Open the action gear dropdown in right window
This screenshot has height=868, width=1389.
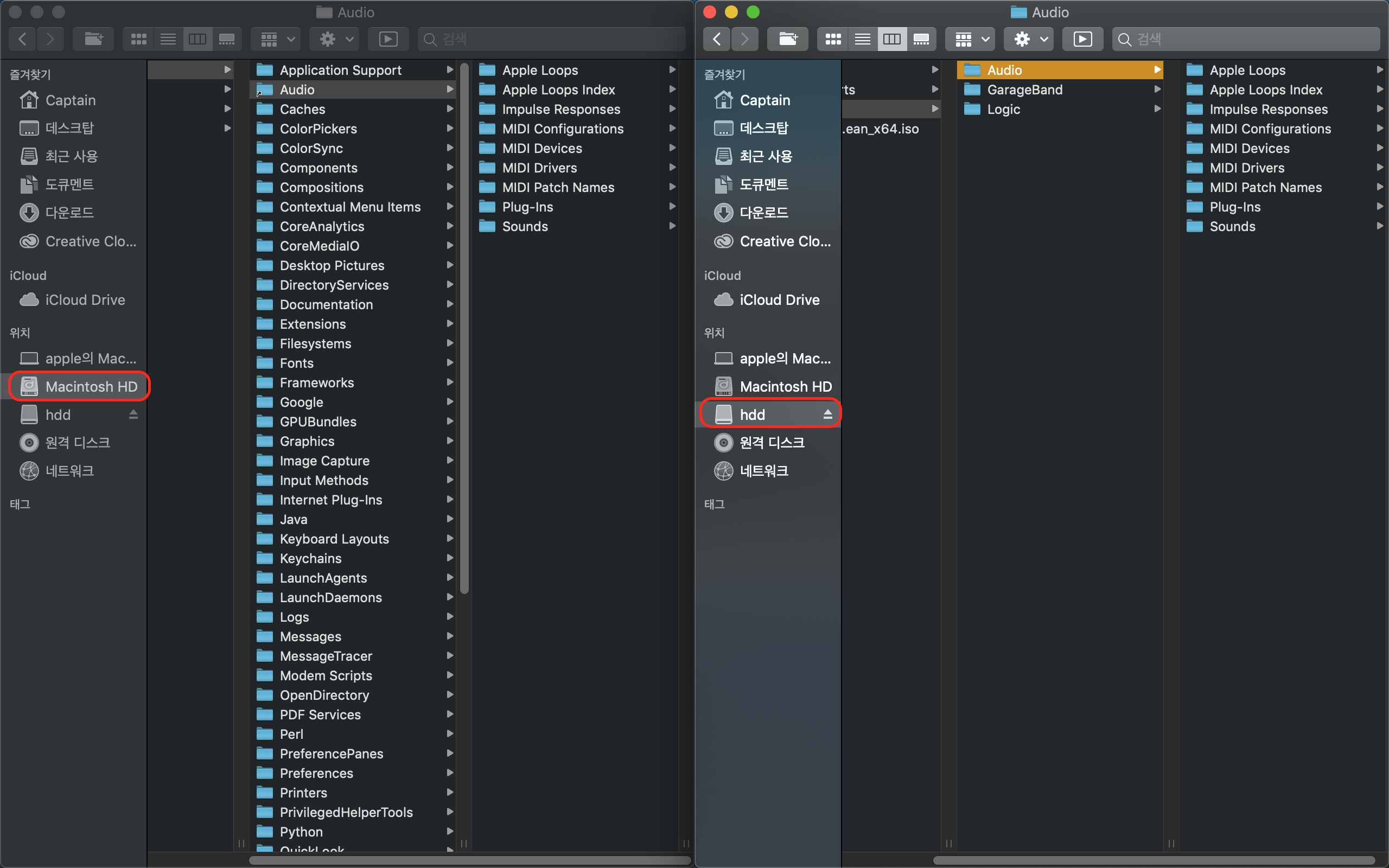[x=1030, y=39]
